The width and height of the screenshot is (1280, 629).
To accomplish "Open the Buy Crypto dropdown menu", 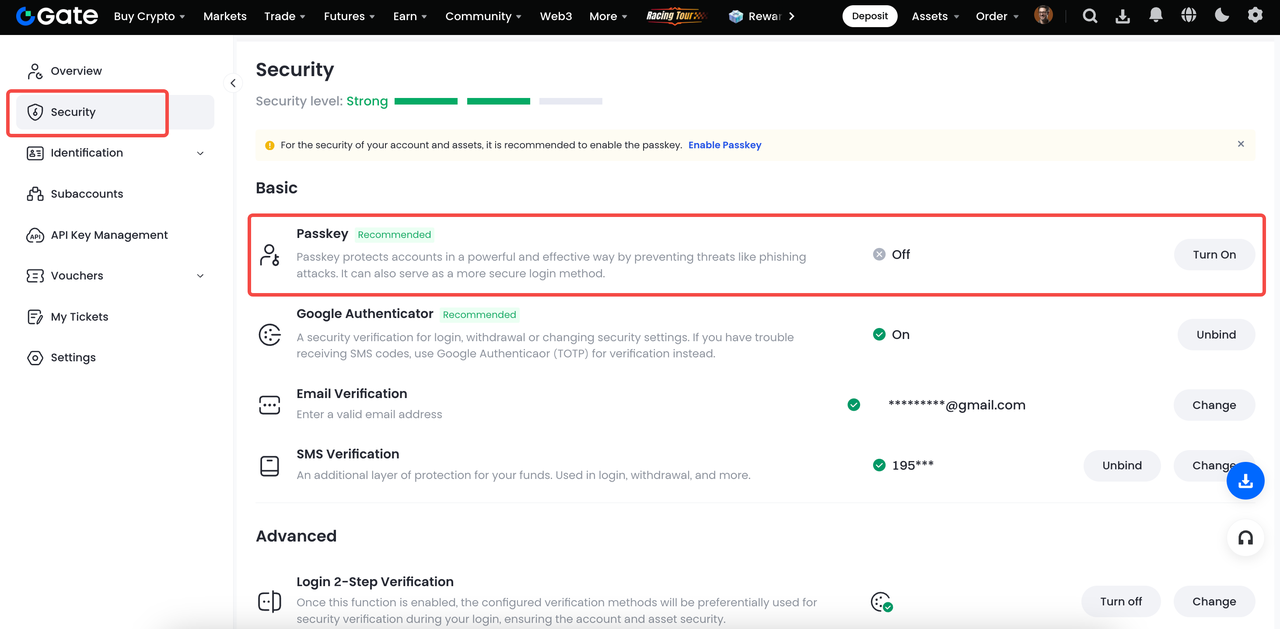I will coord(150,17).
